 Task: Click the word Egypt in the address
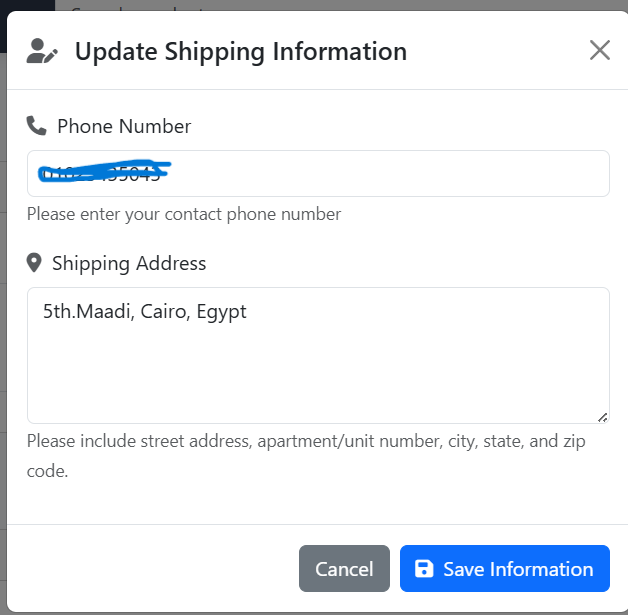point(221,312)
